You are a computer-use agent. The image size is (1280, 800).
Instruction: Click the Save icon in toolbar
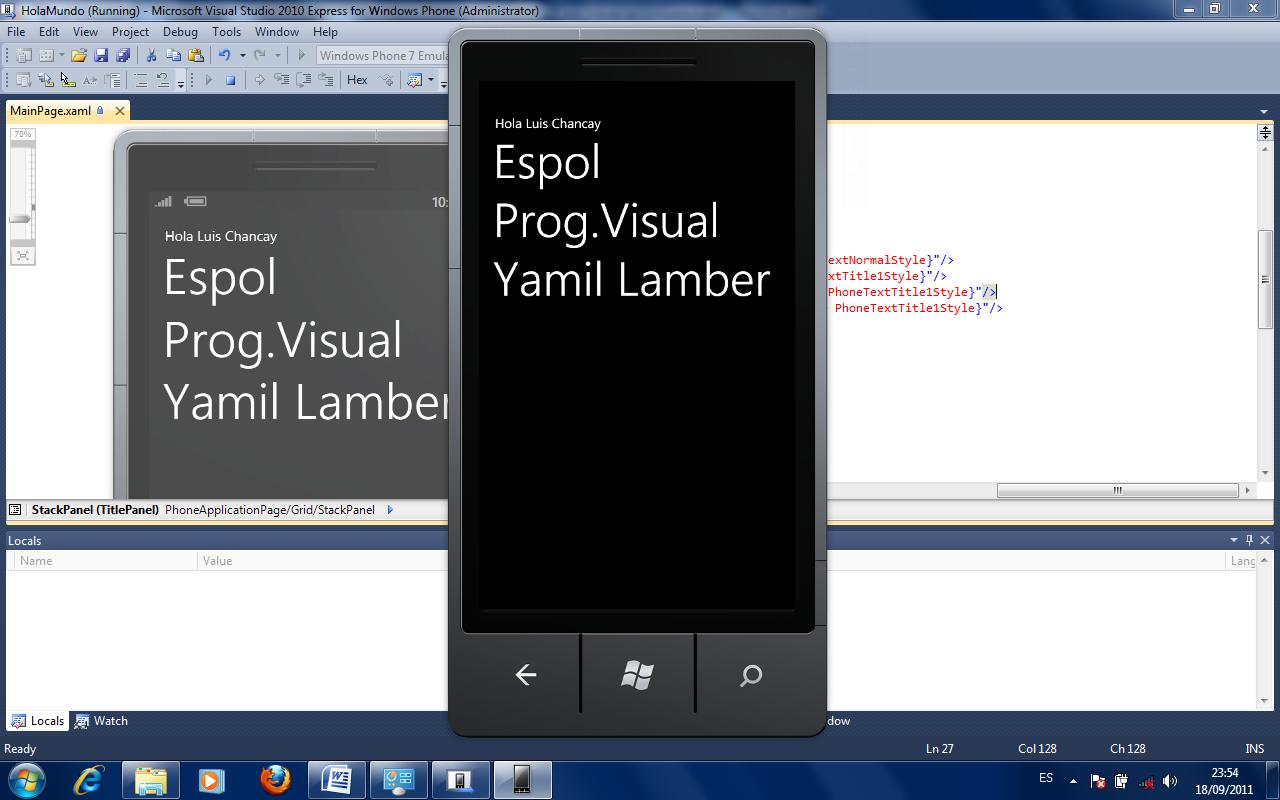pos(101,56)
